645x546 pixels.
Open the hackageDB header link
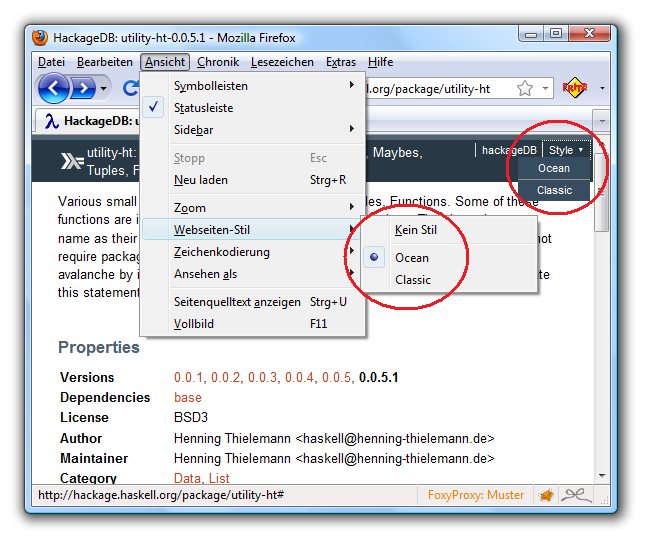point(509,150)
